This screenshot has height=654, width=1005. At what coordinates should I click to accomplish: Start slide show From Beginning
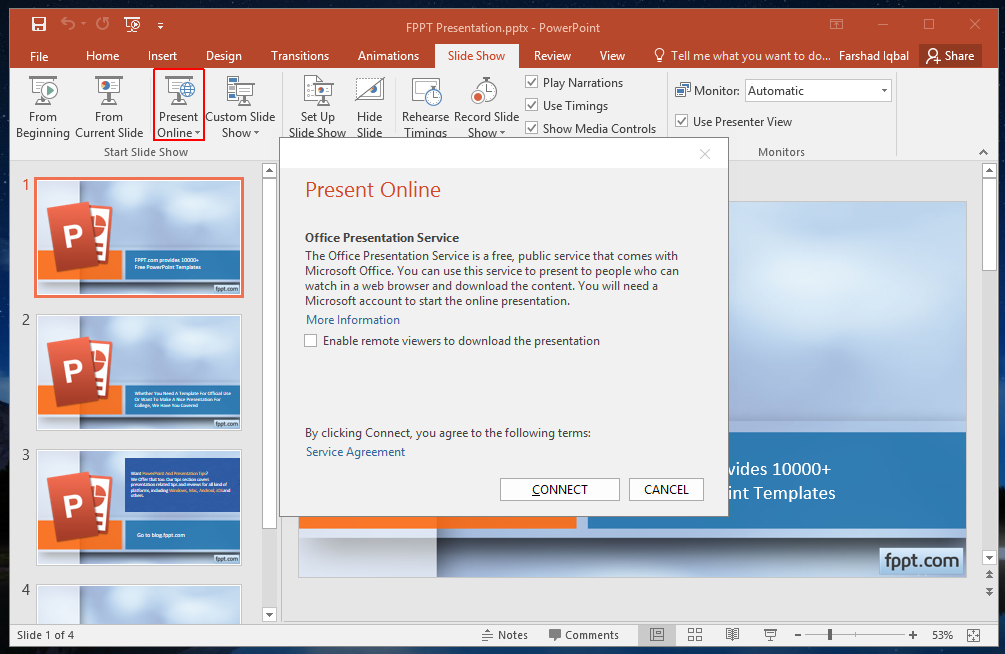(x=43, y=106)
